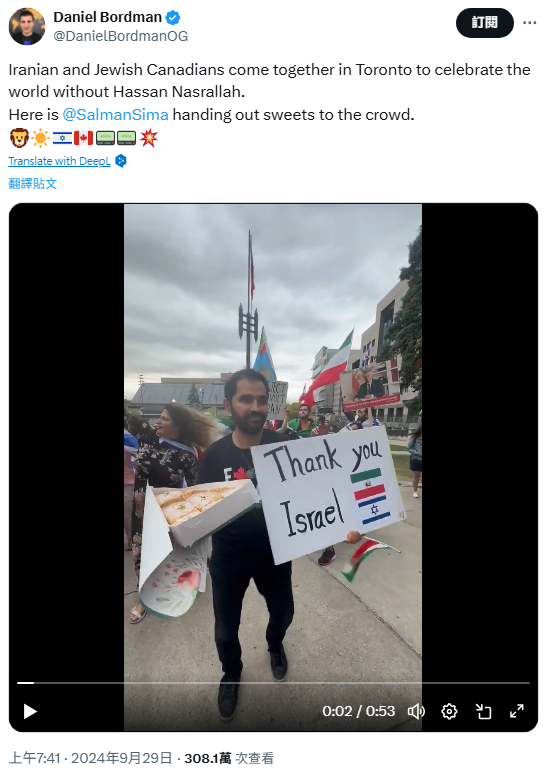The height and width of the screenshot is (777, 549).
Task: Click the Daniel Bordman display name
Action: (108, 17)
